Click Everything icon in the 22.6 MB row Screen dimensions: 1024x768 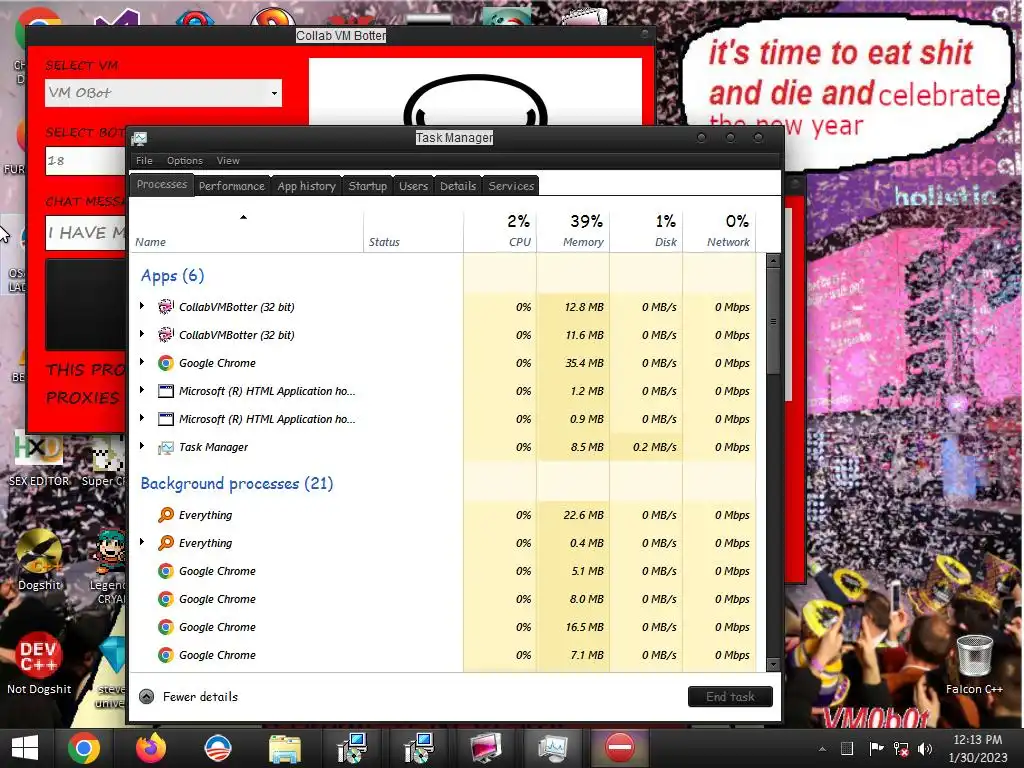pyautogui.click(x=166, y=515)
